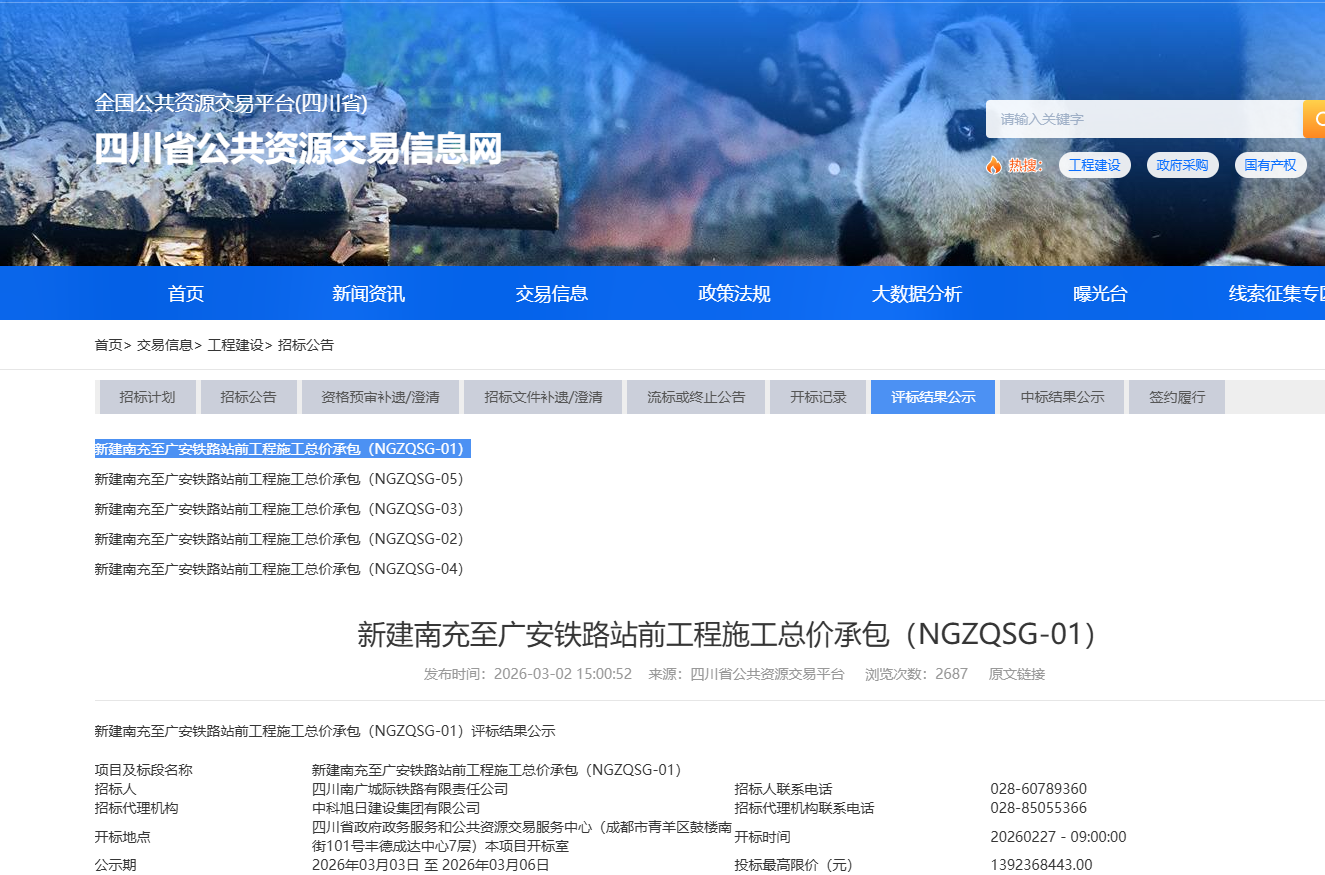
Task: Switch to the 资格预审补遗/澄清 tab
Action: pyautogui.click(x=380, y=397)
